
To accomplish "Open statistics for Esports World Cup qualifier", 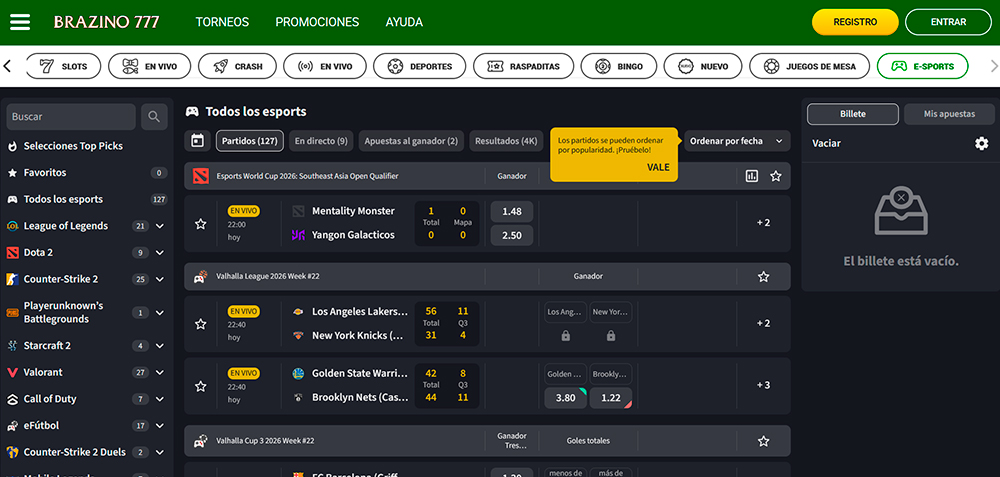I will [x=752, y=176].
